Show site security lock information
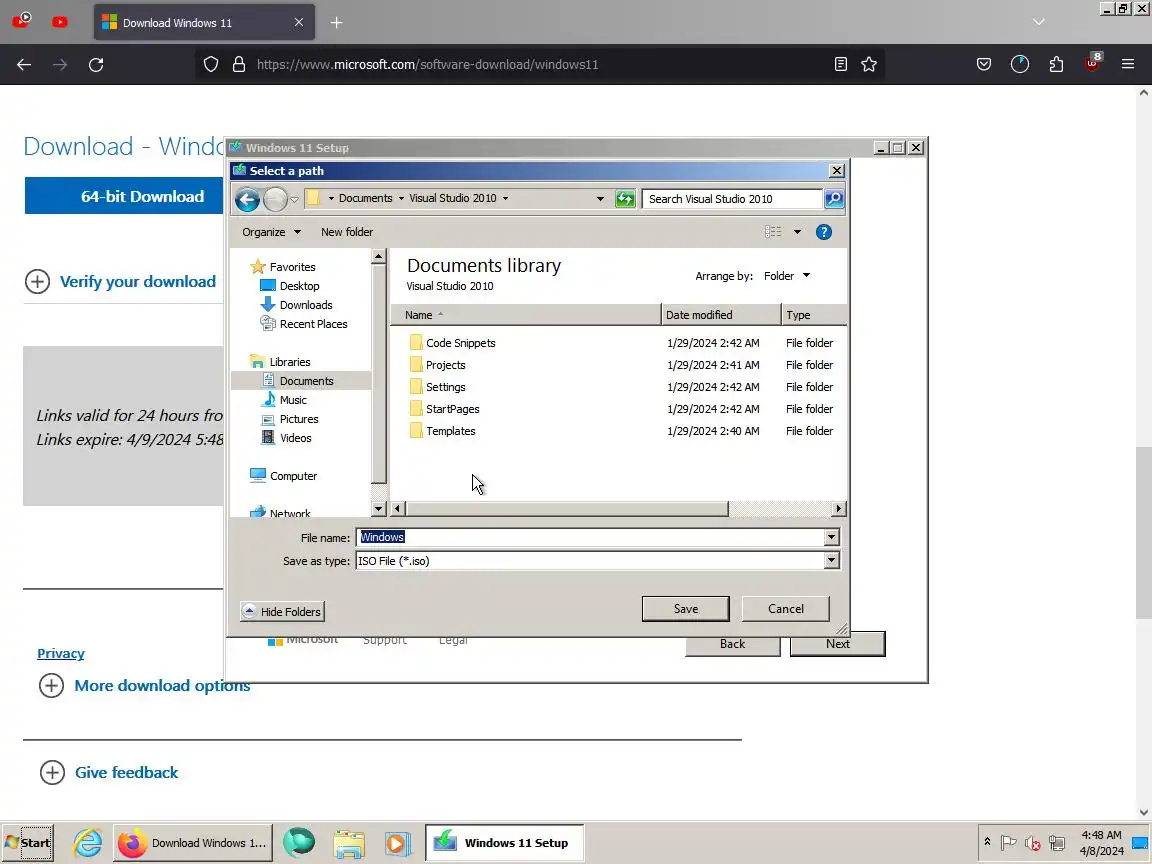Viewport: 1152px width, 864px height. click(x=239, y=65)
